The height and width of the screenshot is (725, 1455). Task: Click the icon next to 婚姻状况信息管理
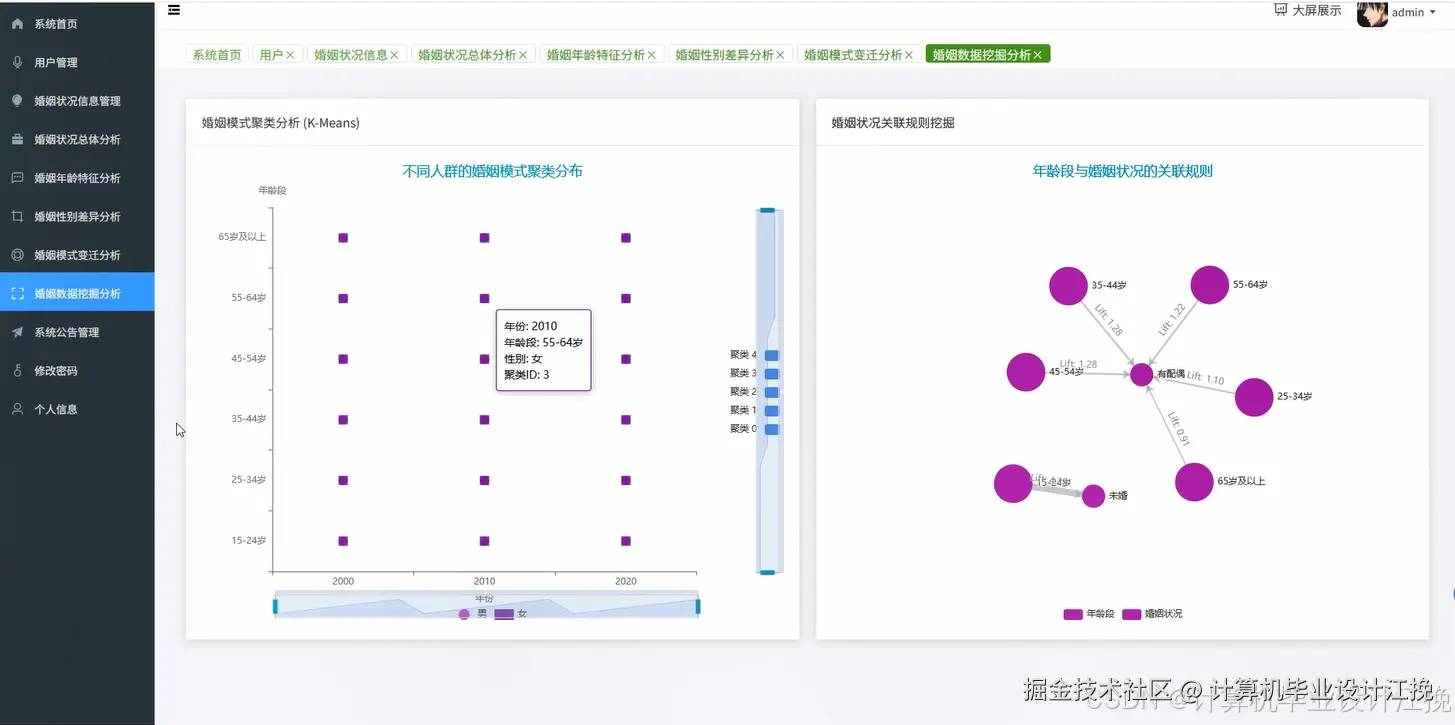(17, 100)
